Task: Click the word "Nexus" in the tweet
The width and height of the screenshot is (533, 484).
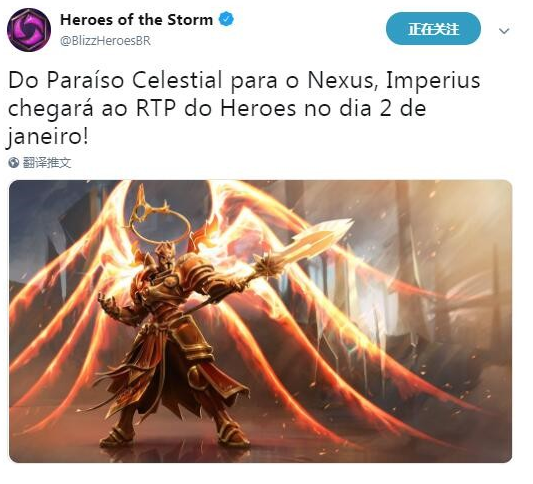Action: pos(343,81)
